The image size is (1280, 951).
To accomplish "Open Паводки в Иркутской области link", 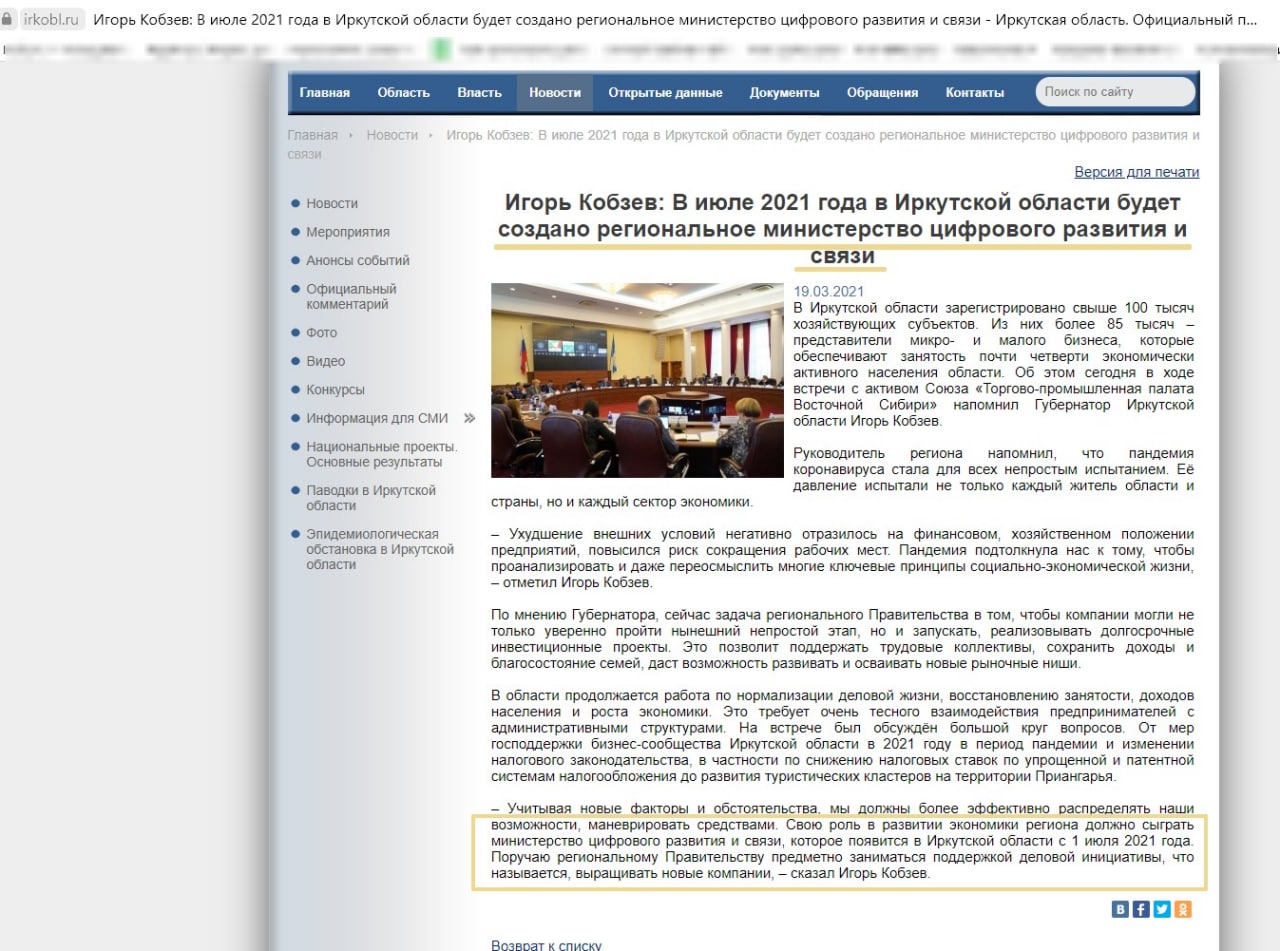I will pos(371,498).
